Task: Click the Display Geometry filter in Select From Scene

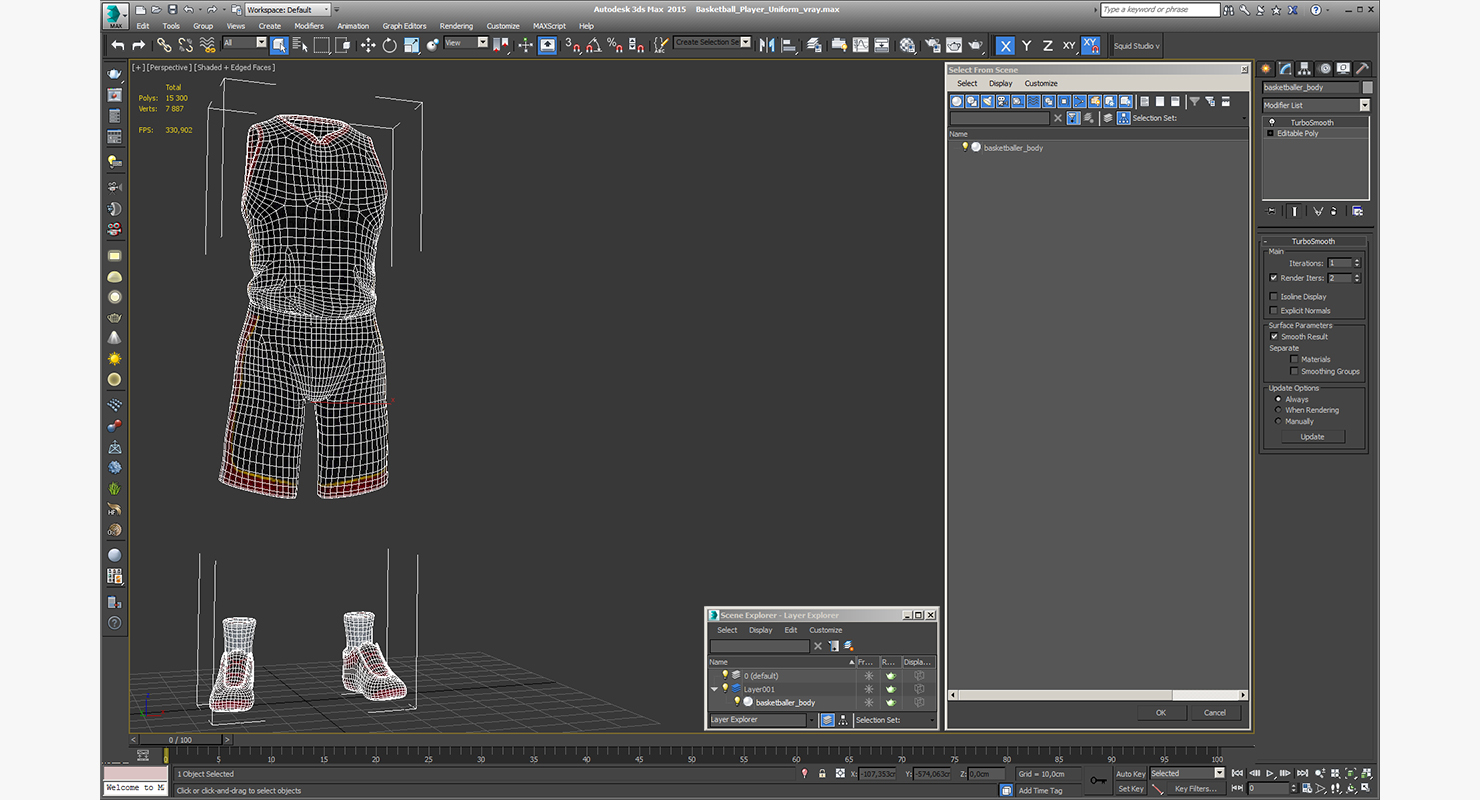Action: point(957,101)
